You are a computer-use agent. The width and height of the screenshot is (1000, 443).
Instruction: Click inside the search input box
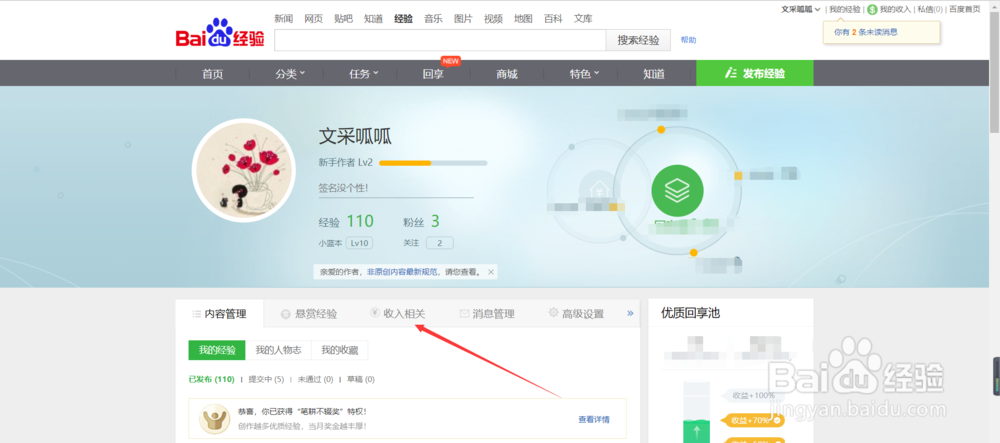tap(440, 40)
